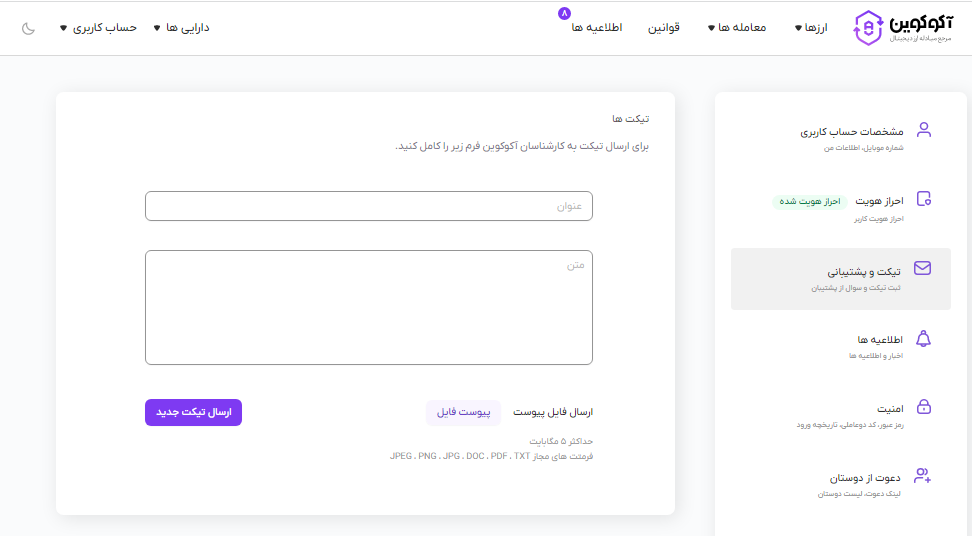This screenshot has height=536, width=972.
Task: Click the پیوست فایل attach button
Action: tap(463, 412)
